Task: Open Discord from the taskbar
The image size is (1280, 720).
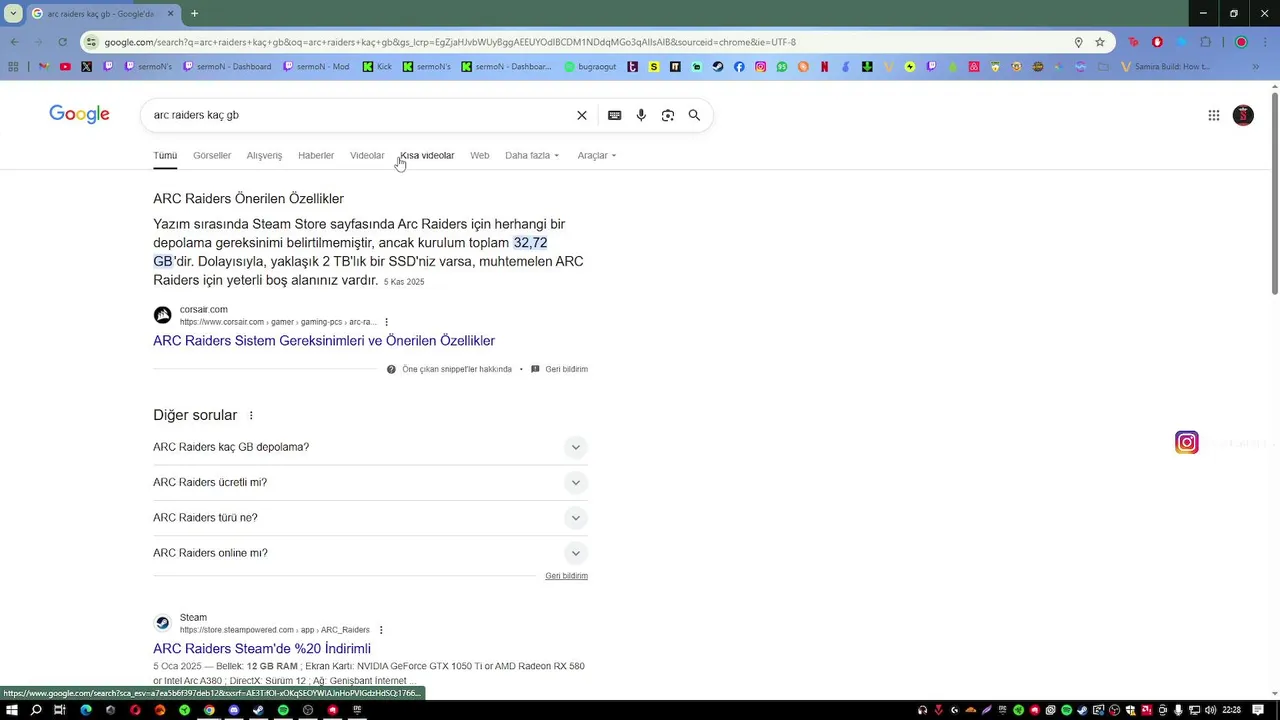Action: click(233, 710)
